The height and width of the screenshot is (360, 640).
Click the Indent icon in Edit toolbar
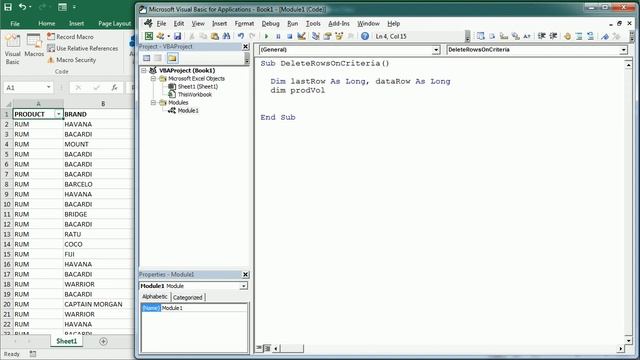pyautogui.click(x=542, y=36)
